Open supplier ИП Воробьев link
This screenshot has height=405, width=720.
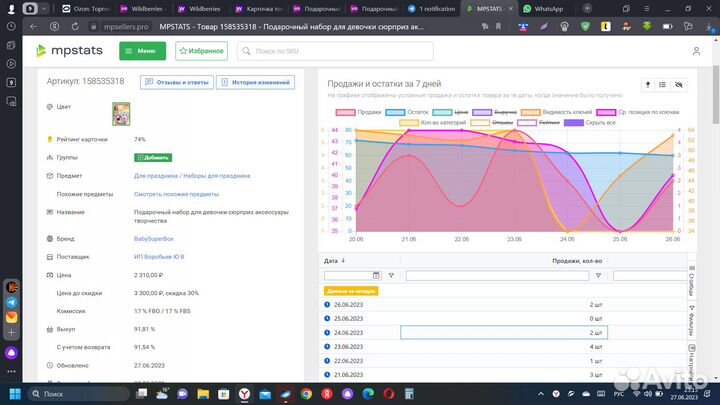[159, 257]
